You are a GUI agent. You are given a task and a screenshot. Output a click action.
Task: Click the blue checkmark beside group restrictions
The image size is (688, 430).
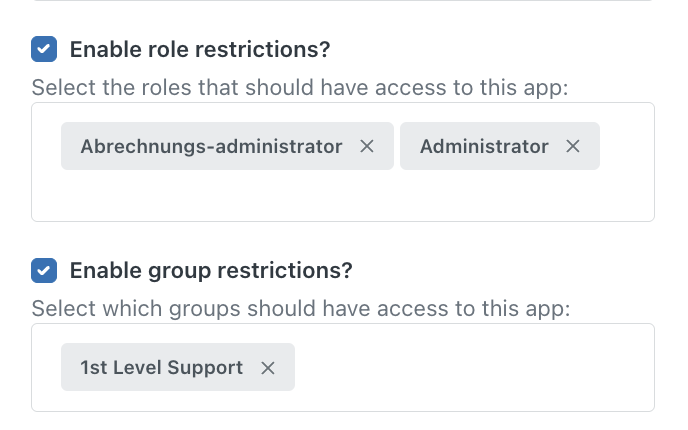[44, 270]
